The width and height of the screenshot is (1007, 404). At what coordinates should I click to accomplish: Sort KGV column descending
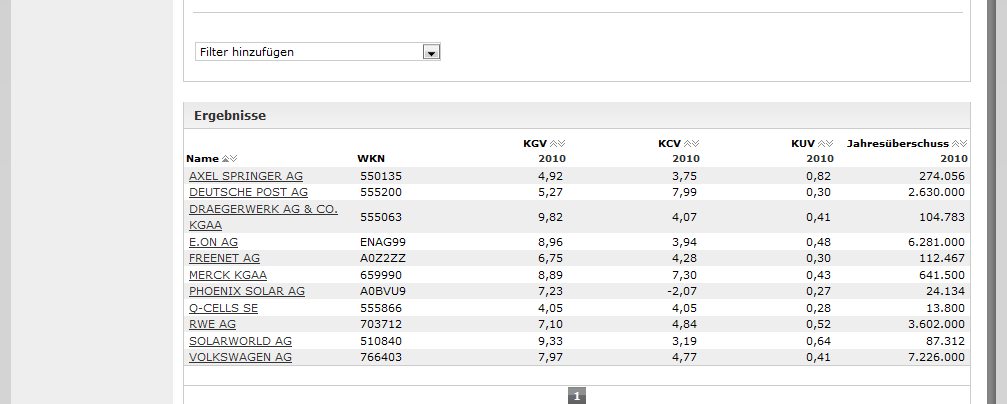coord(562,144)
